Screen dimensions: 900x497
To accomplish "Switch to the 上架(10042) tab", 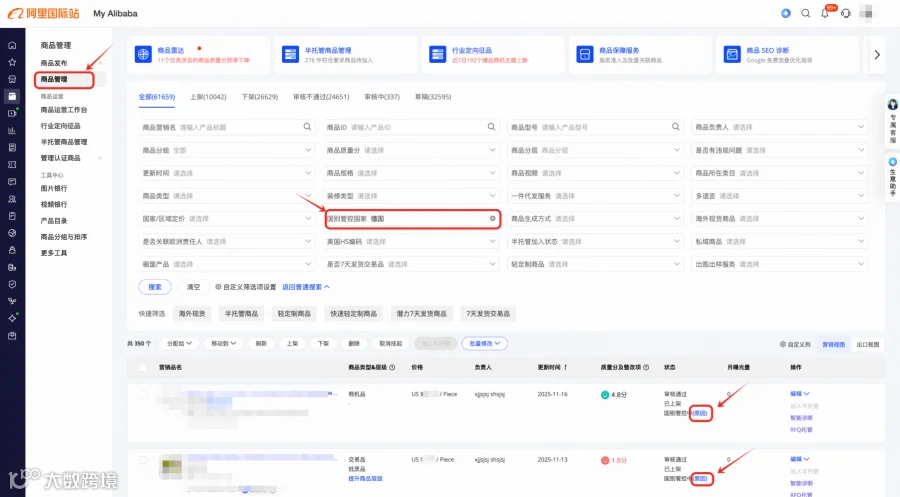I will pos(208,97).
